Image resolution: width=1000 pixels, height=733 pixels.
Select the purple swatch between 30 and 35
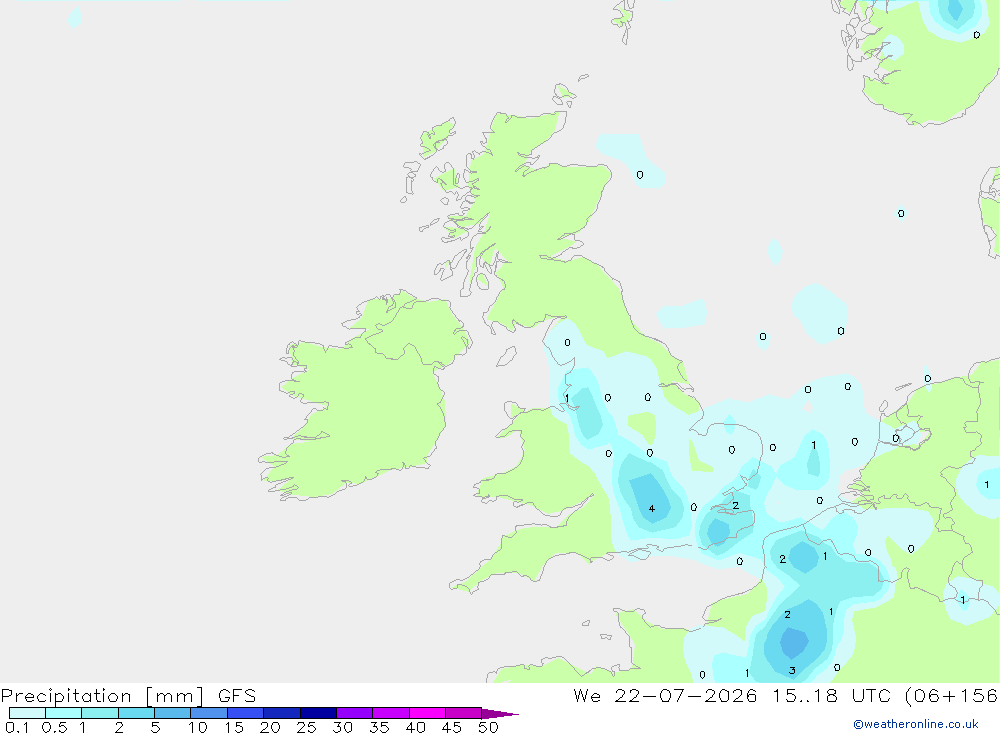[x=354, y=713]
